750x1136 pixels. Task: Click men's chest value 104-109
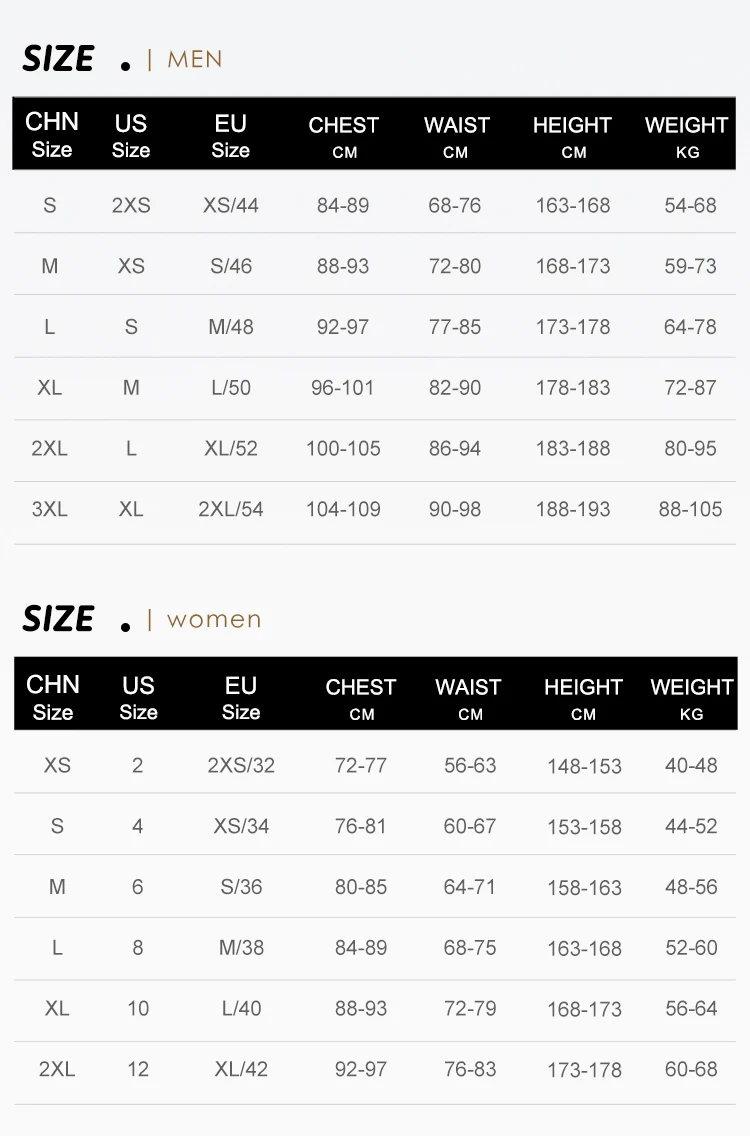tap(343, 509)
